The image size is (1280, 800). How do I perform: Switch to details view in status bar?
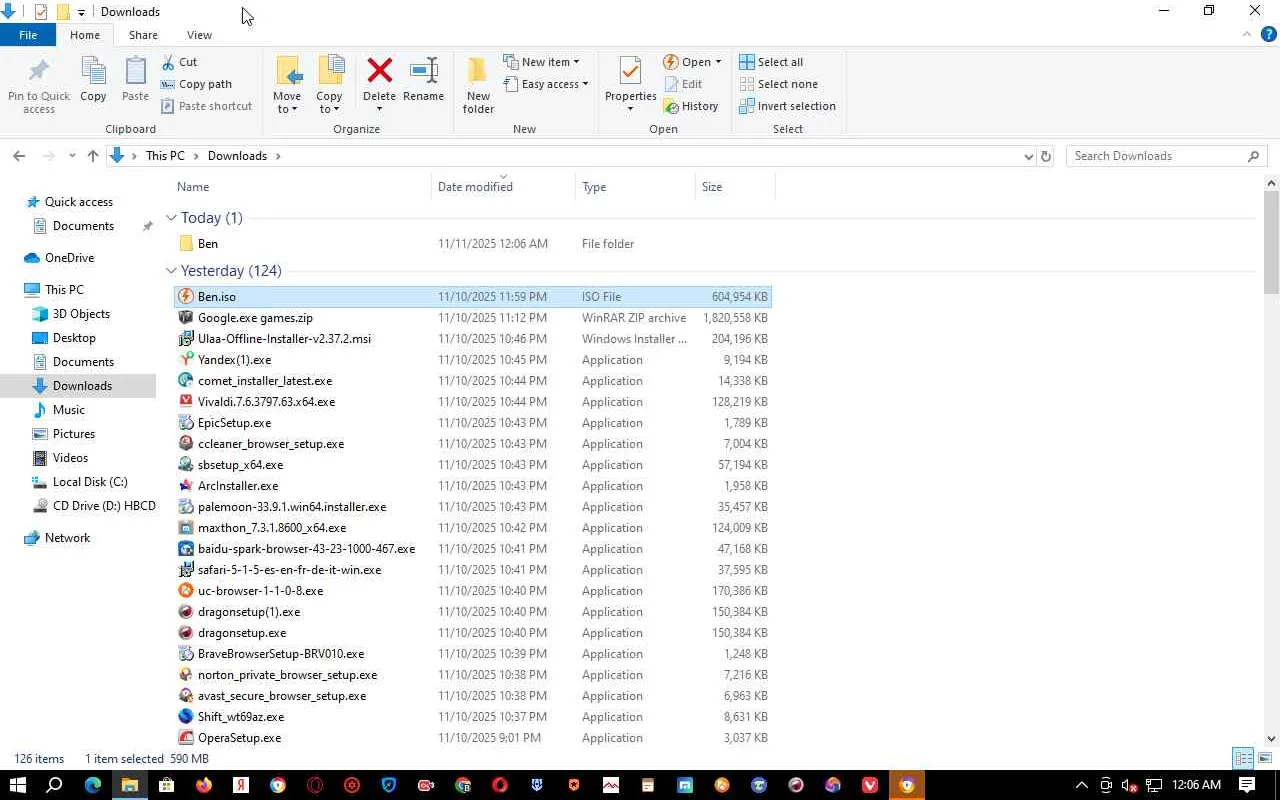(1243, 758)
